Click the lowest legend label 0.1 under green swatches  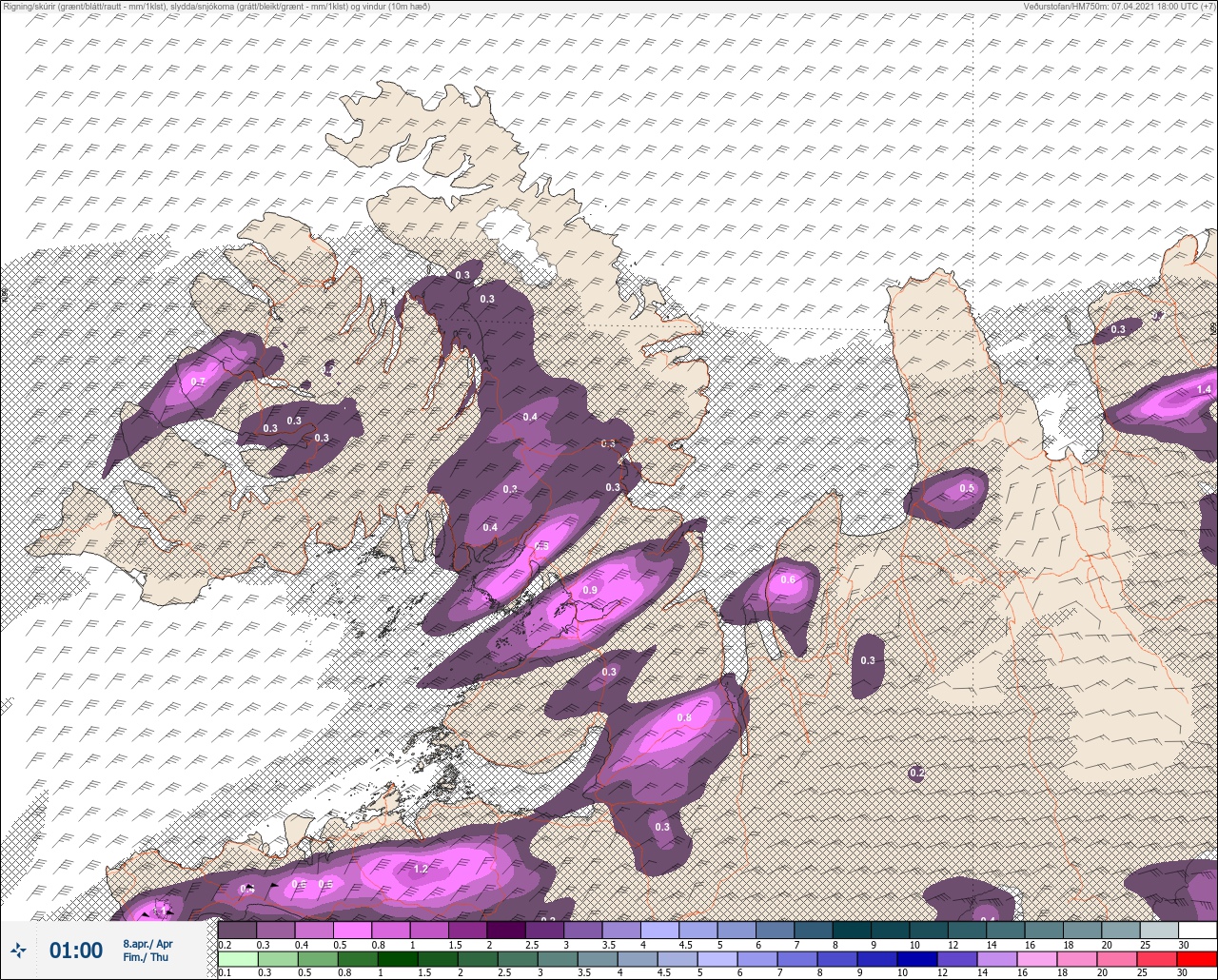[x=225, y=972]
